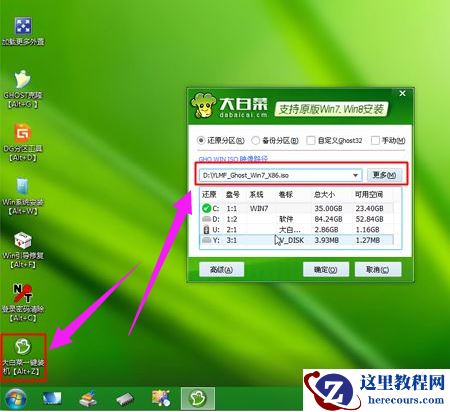Click the 盘号 column header
This screenshot has width=450, height=412.
click(x=233, y=194)
